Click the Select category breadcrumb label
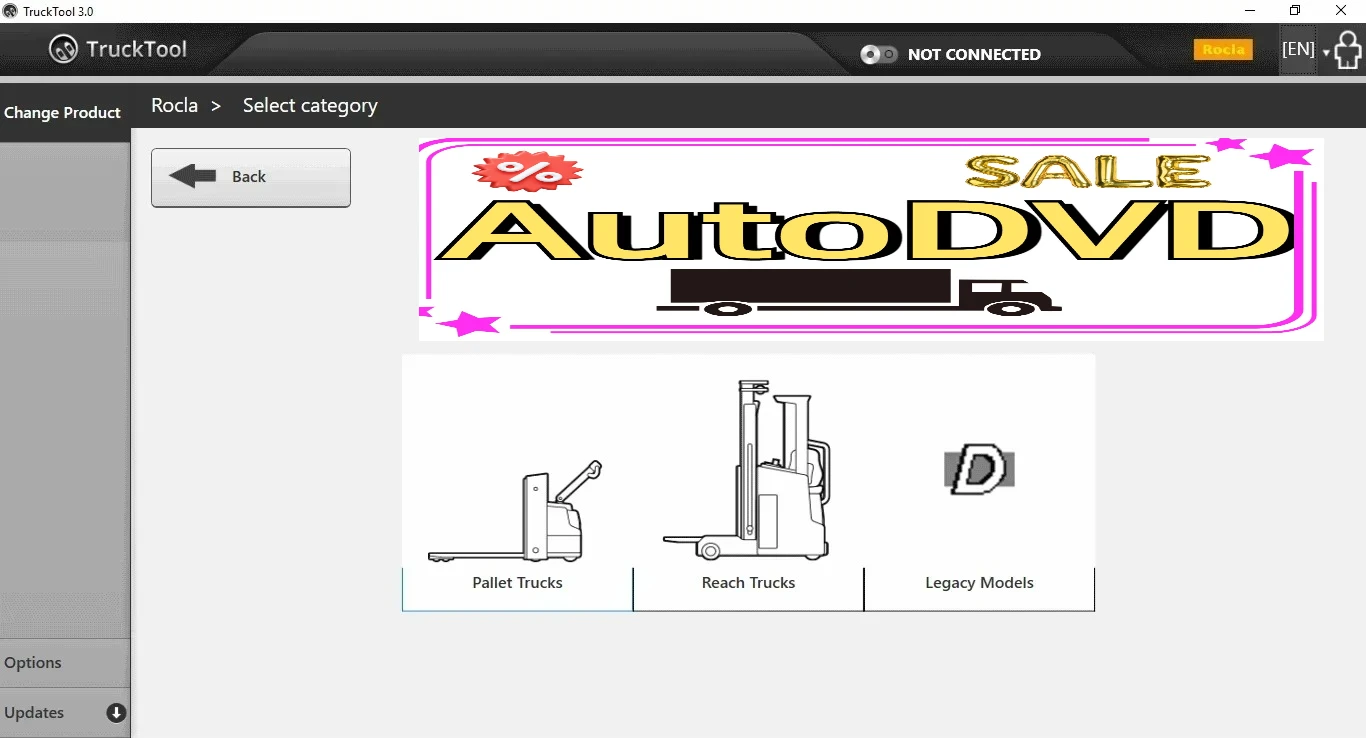 (x=310, y=104)
